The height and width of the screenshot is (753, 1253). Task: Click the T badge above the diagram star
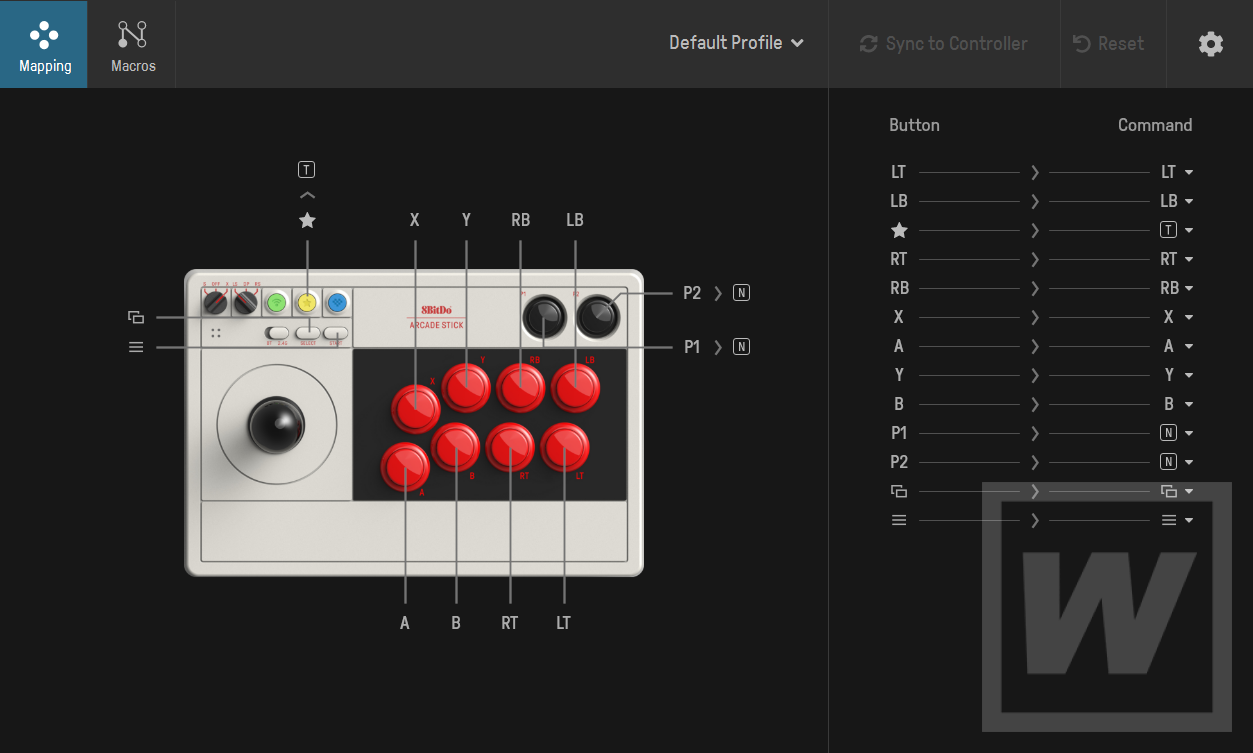(x=307, y=170)
